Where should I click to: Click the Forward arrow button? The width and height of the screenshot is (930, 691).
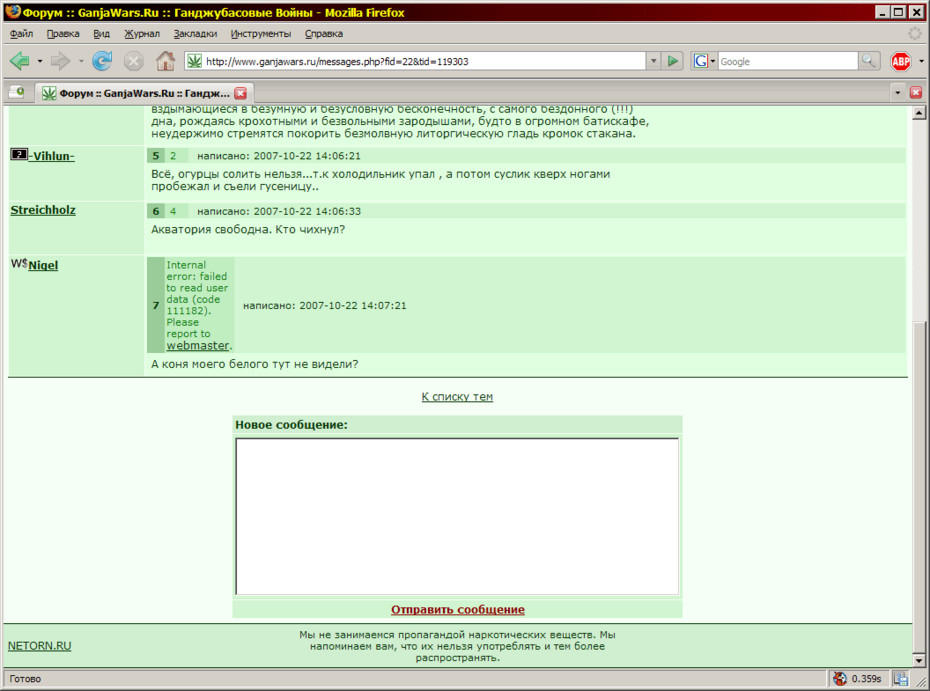60,60
